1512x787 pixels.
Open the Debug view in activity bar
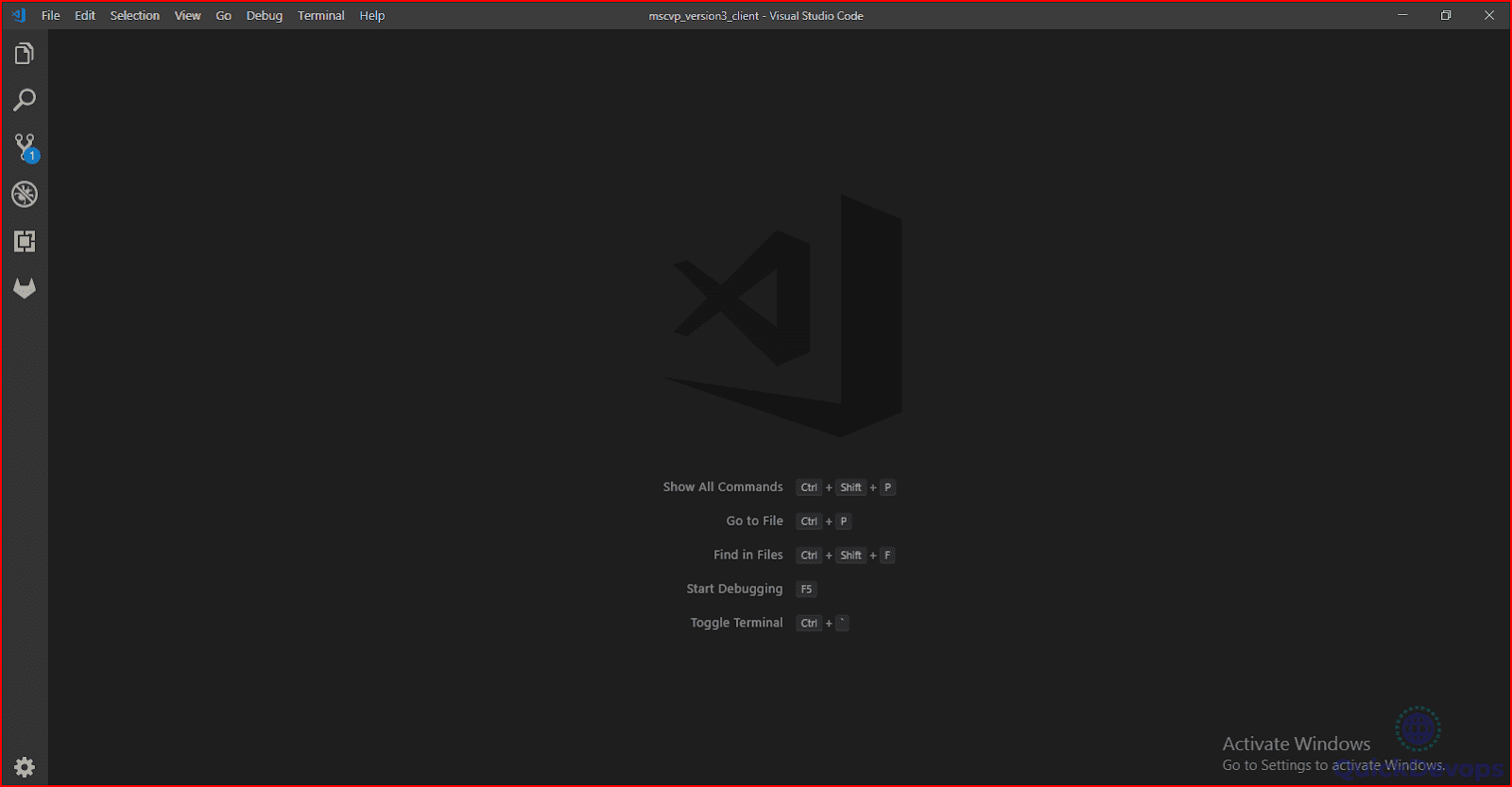pos(25,195)
